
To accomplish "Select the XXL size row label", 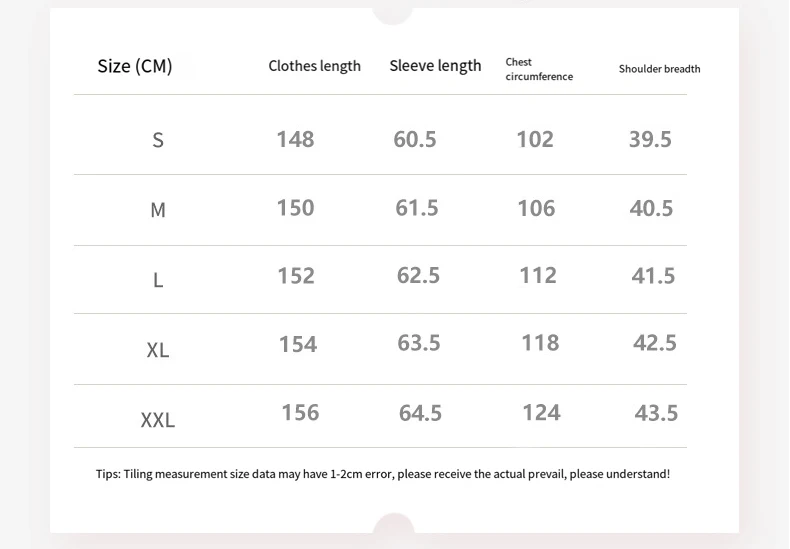I will coord(158,421).
